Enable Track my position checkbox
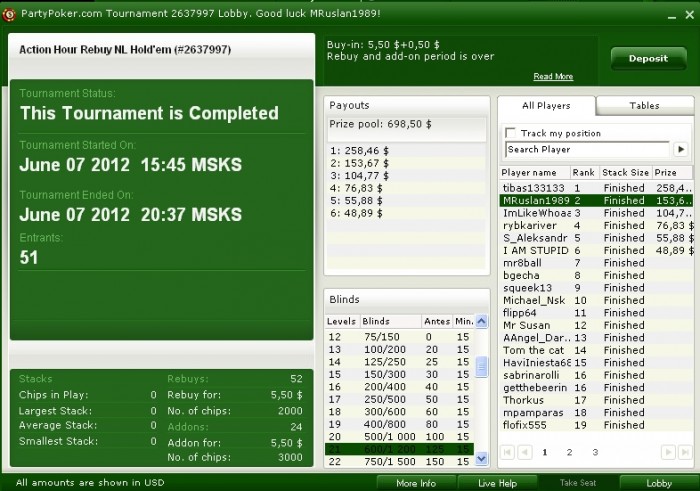Viewport: 700px width, 491px height. (510, 133)
